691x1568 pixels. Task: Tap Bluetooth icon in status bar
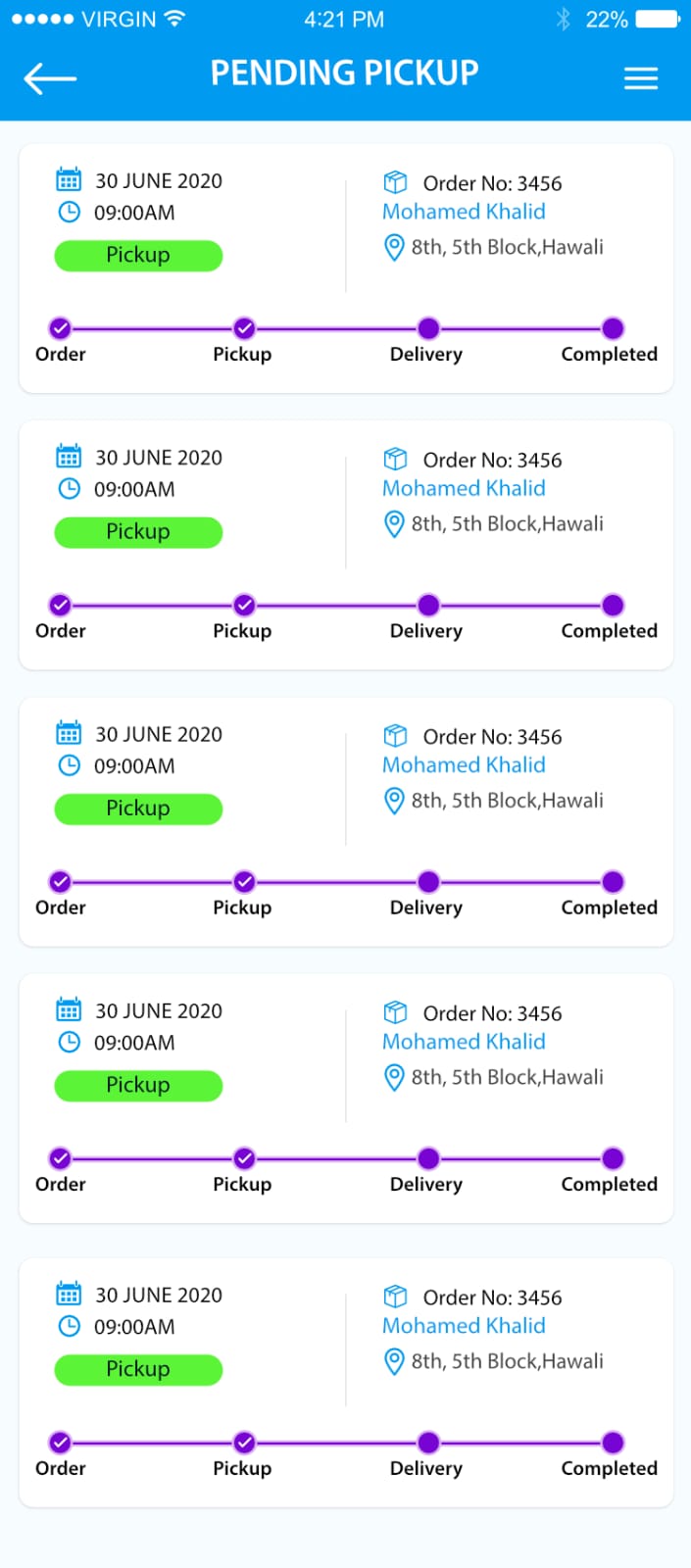563,20
